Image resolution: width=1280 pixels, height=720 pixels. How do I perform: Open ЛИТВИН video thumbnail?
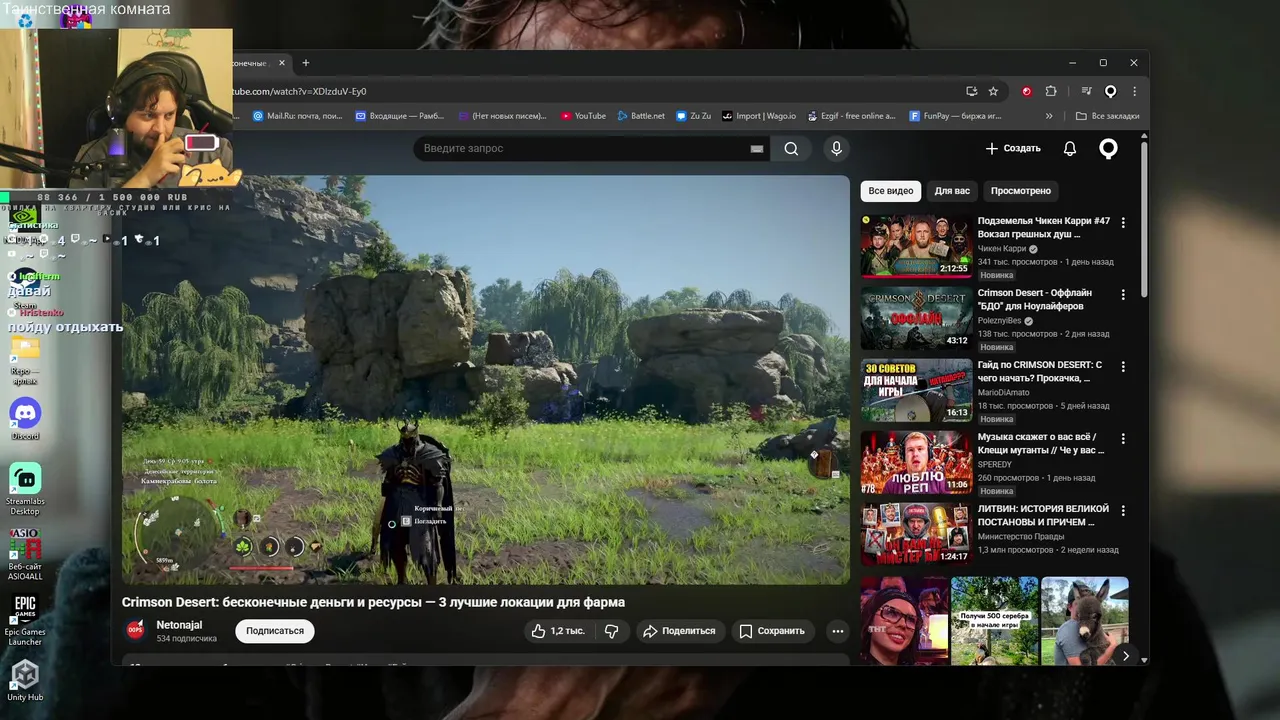coord(916,534)
